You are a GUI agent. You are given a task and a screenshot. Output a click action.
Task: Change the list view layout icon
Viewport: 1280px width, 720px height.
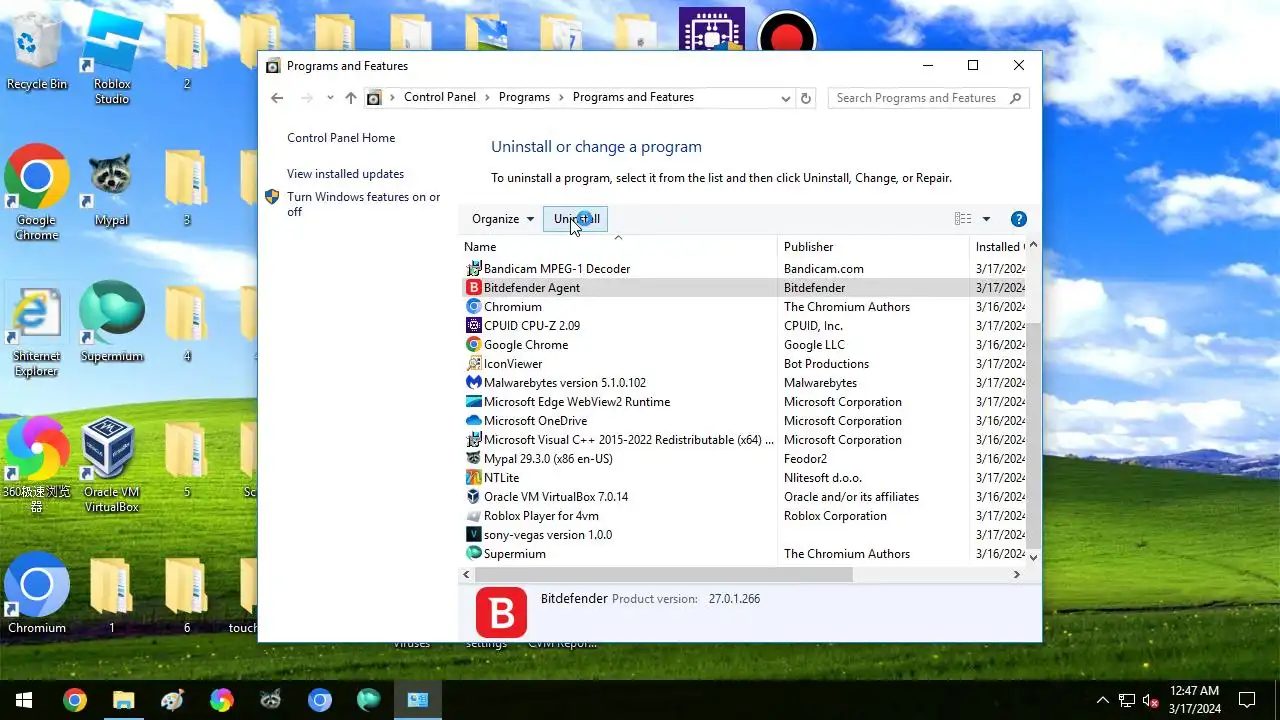pyautogui.click(x=963, y=219)
